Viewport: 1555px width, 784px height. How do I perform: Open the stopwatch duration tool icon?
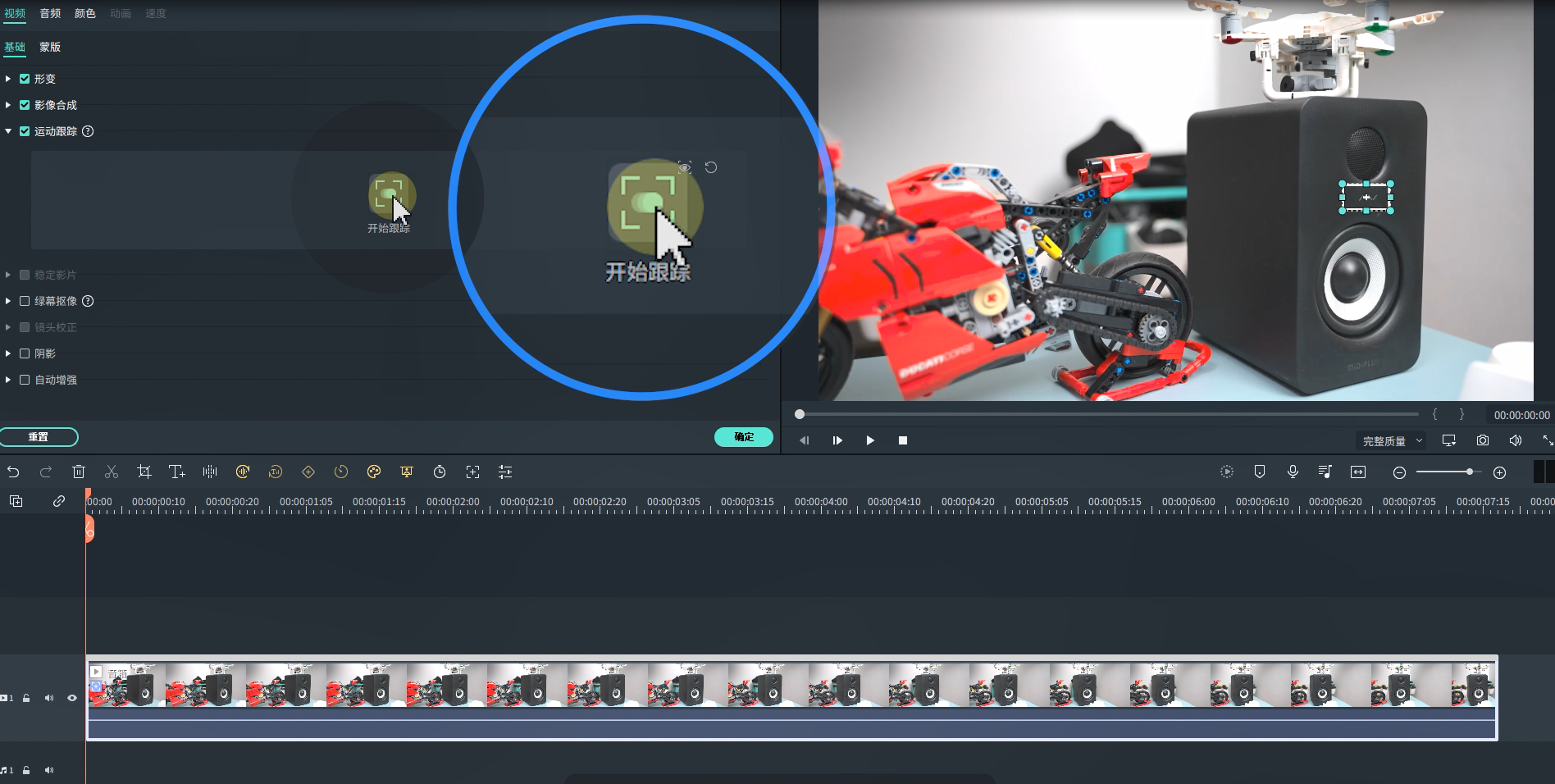[440, 472]
